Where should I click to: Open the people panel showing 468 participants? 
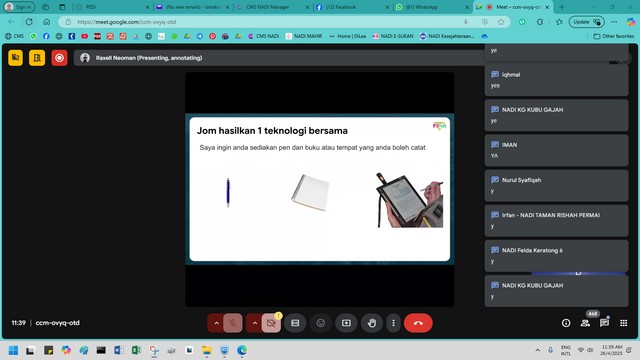pos(585,323)
